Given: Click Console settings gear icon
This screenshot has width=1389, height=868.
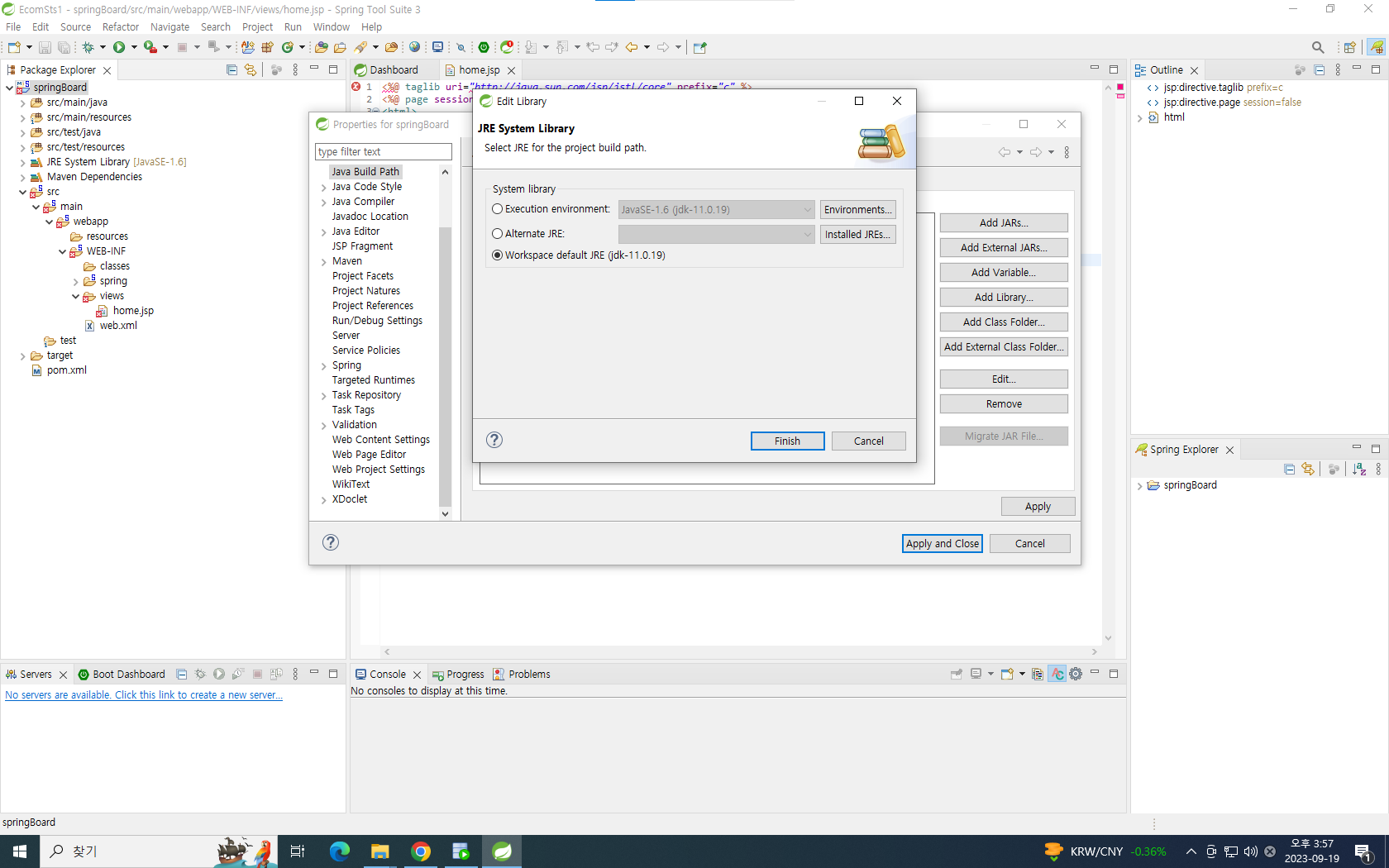Looking at the screenshot, I should [x=1076, y=674].
